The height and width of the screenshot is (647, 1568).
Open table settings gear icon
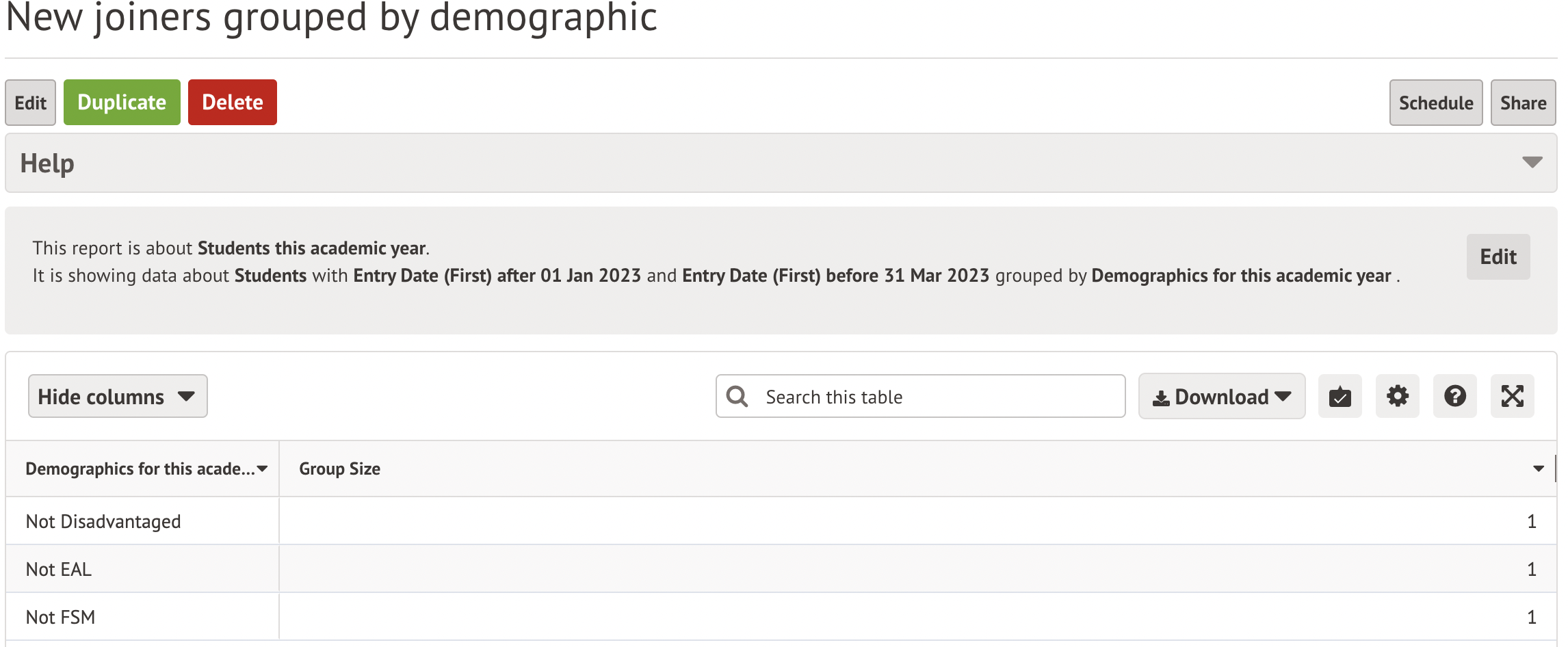coord(1397,397)
